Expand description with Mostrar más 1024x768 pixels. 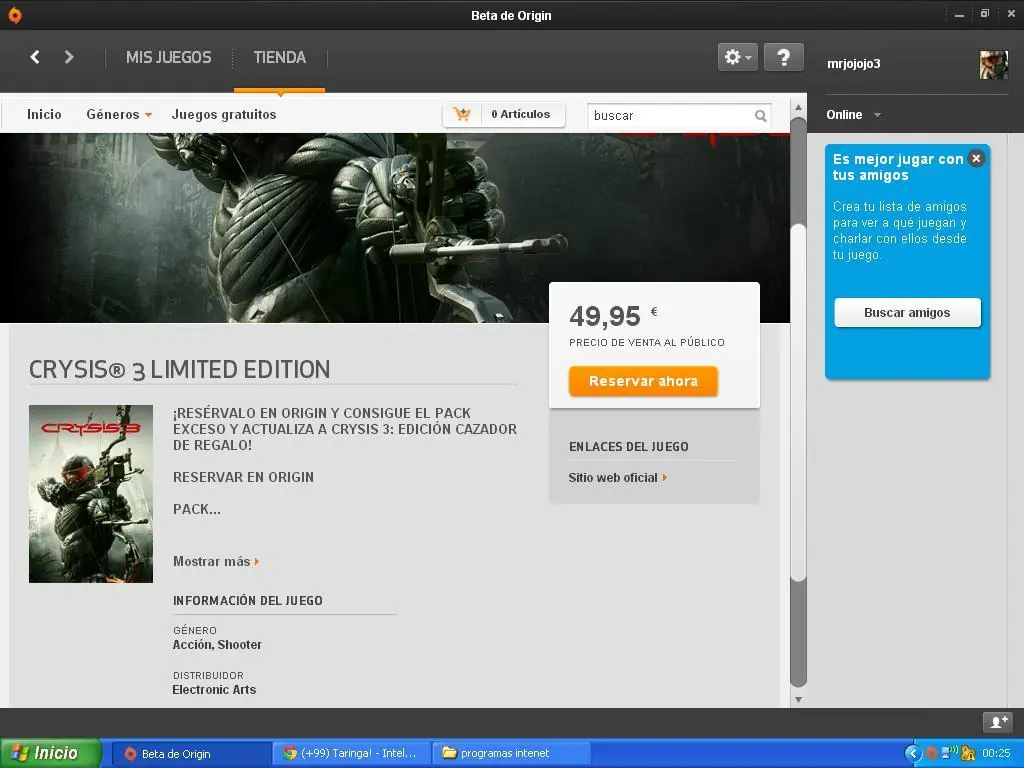tap(216, 562)
